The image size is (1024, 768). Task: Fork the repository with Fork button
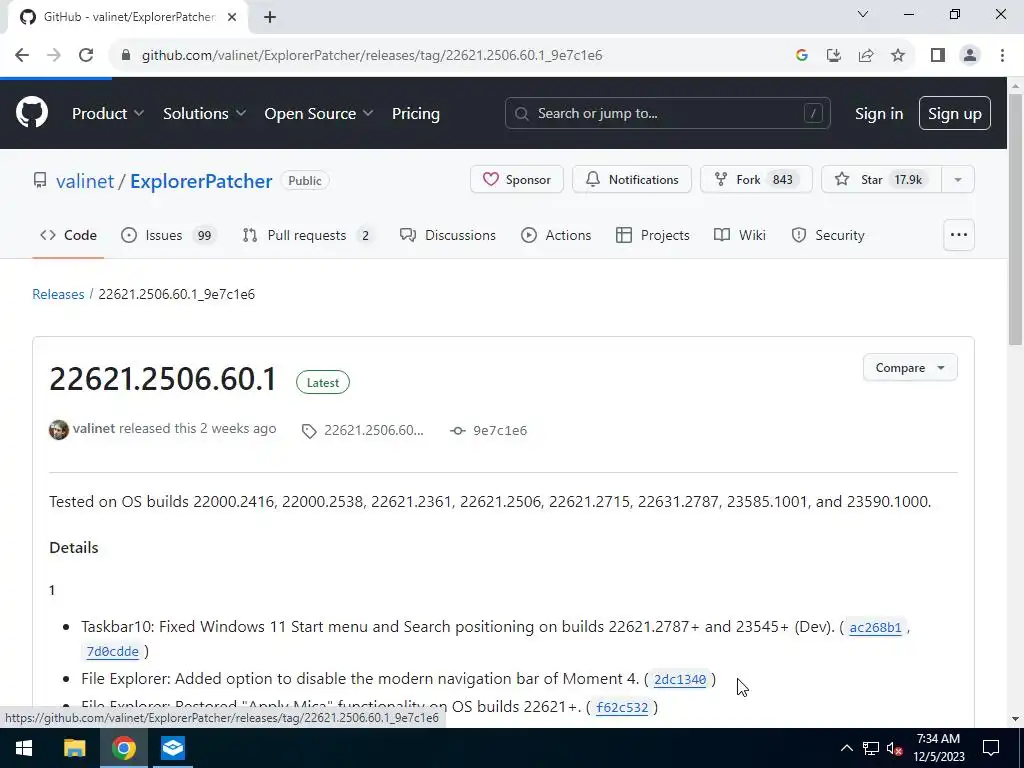[x=756, y=179]
